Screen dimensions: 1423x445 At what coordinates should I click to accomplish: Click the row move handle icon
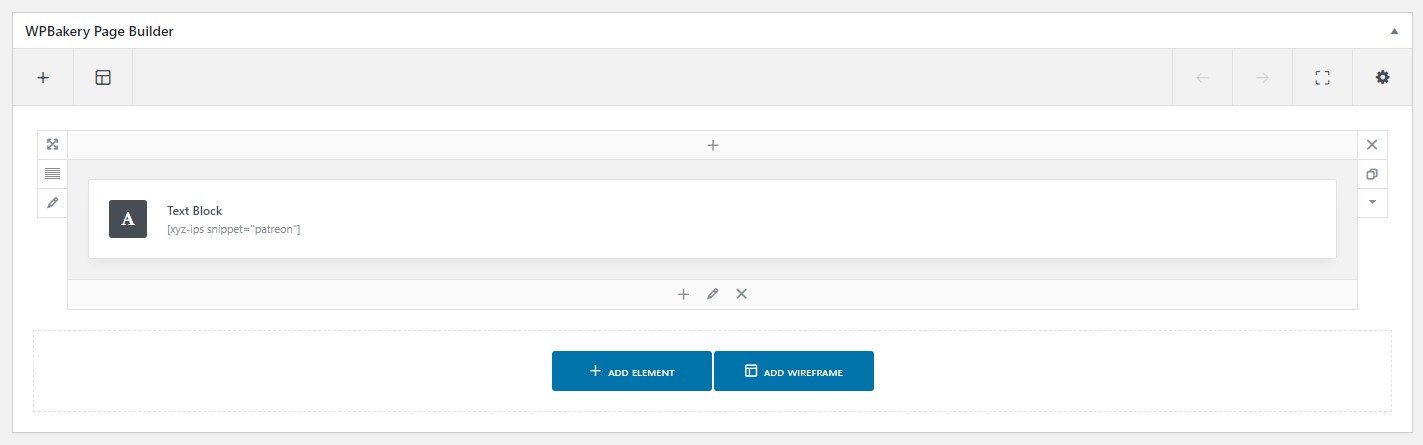click(53, 144)
